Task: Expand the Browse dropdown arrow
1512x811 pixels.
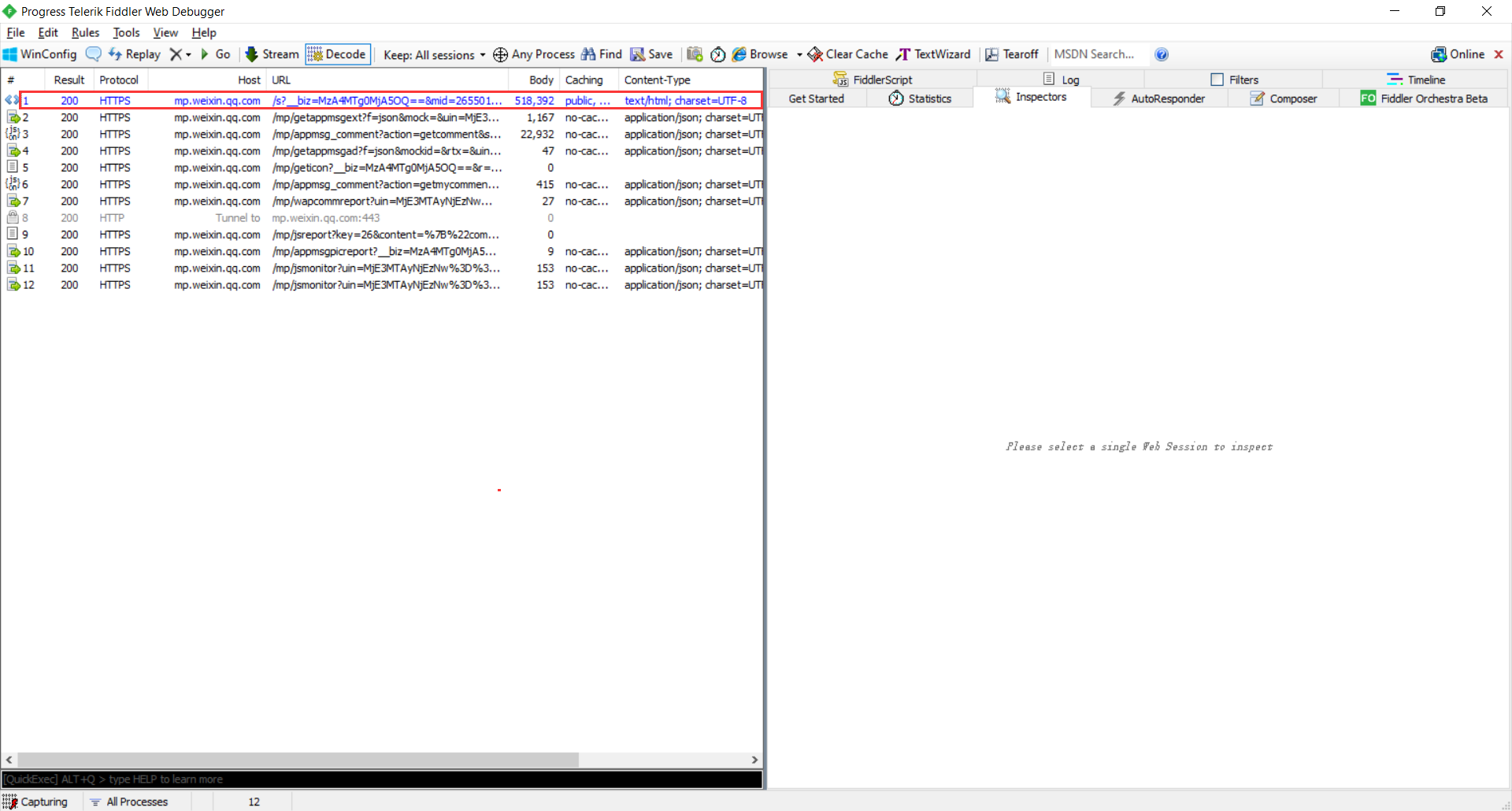Action: pyautogui.click(x=799, y=54)
